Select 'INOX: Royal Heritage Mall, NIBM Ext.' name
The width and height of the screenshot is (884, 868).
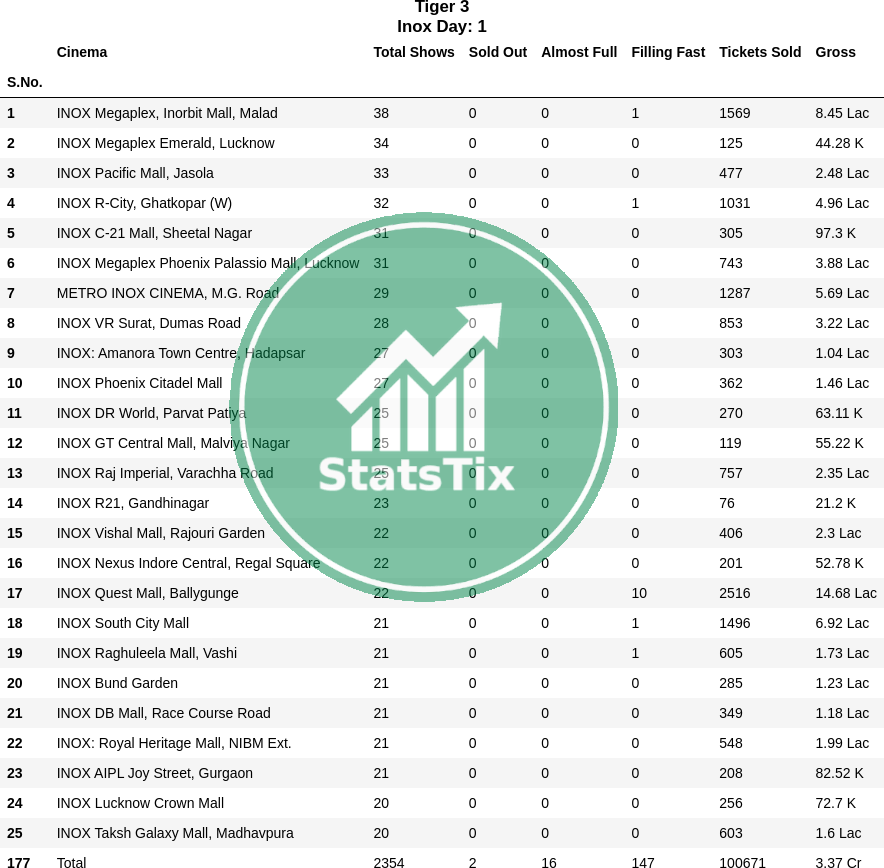174,743
